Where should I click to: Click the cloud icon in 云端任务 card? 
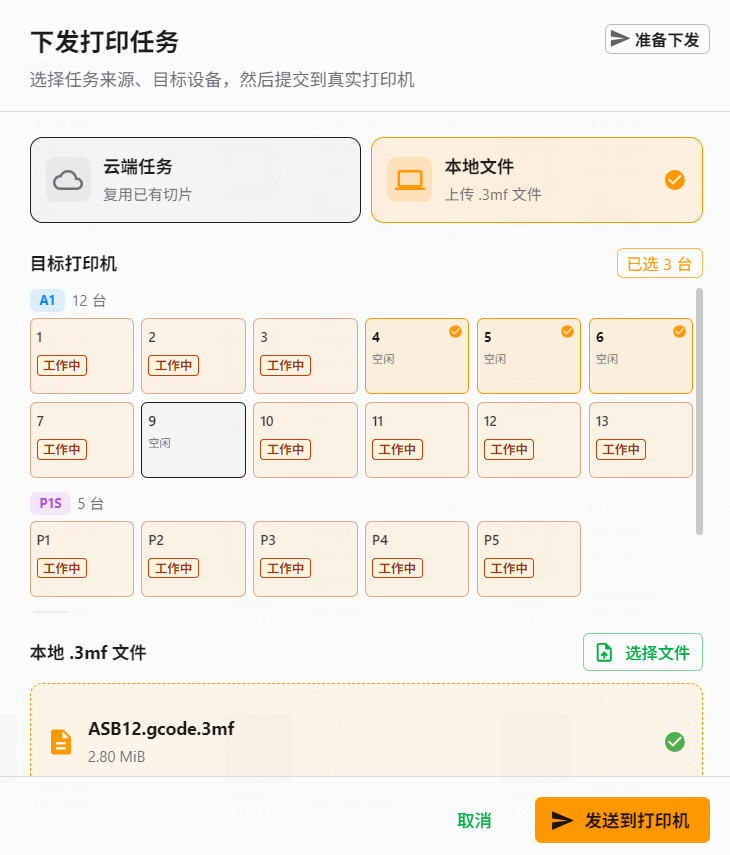click(68, 180)
